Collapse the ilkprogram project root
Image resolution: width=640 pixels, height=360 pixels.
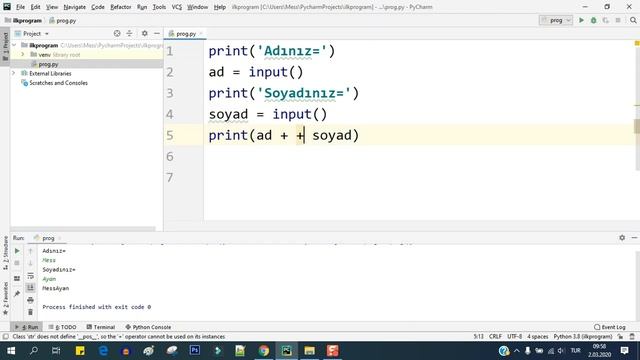pyautogui.click(x=14, y=45)
